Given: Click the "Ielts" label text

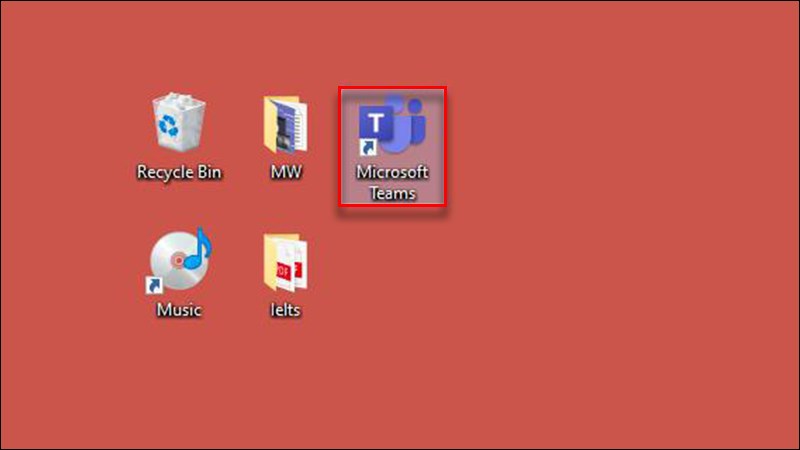Looking at the screenshot, I should pyautogui.click(x=285, y=310).
